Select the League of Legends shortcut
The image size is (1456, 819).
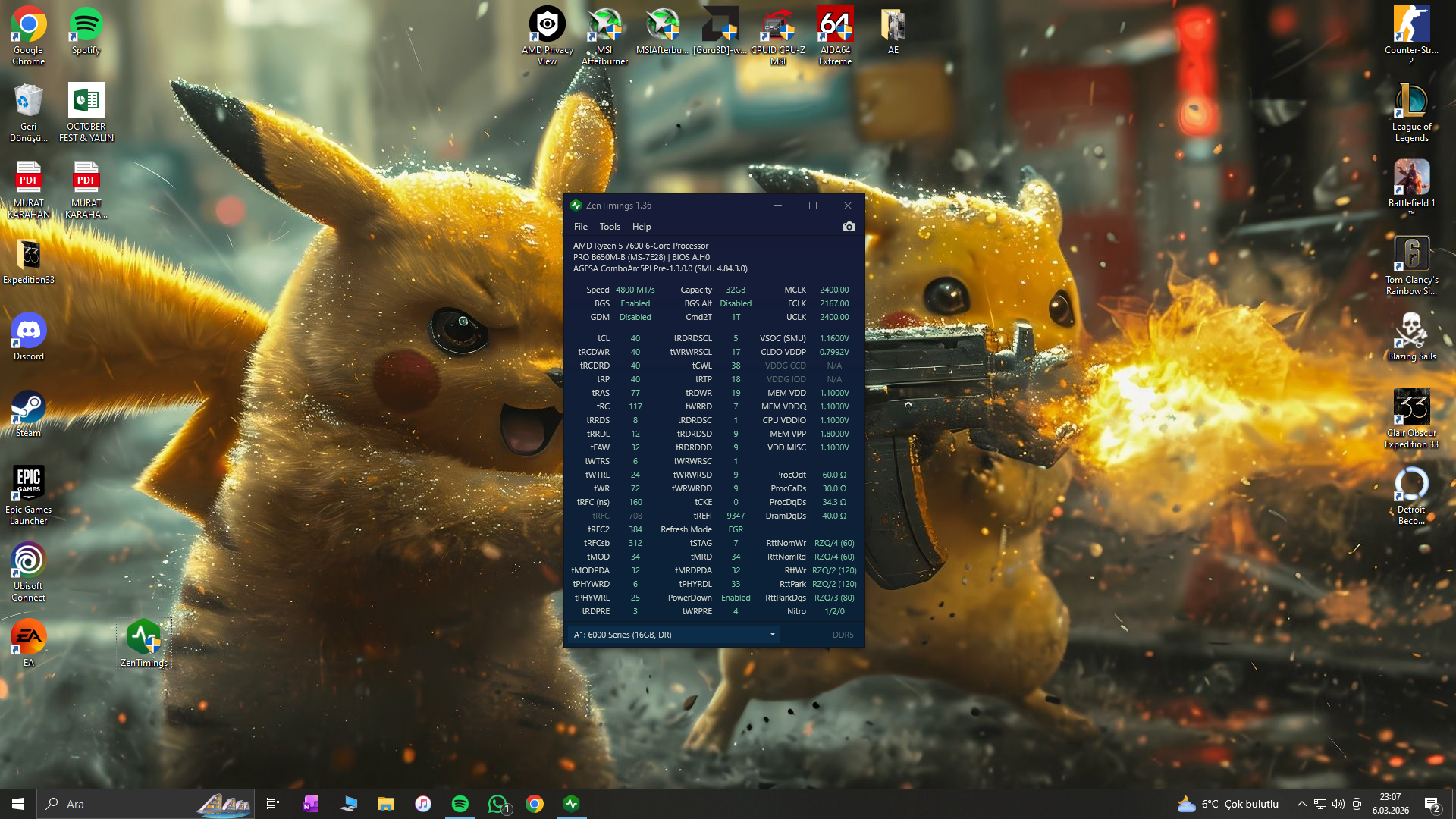pos(1411,112)
